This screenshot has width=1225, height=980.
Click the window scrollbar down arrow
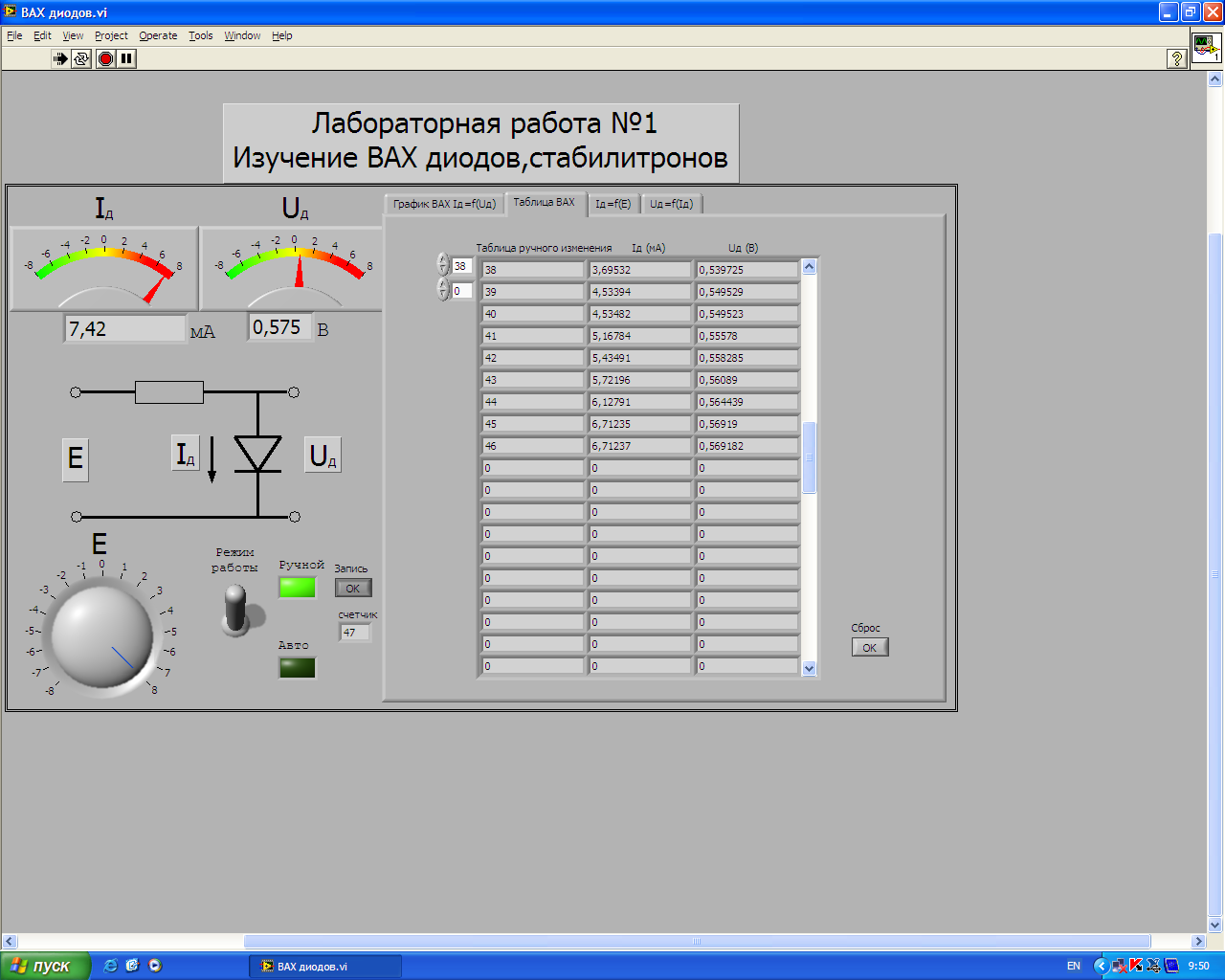pyautogui.click(x=1215, y=925)
